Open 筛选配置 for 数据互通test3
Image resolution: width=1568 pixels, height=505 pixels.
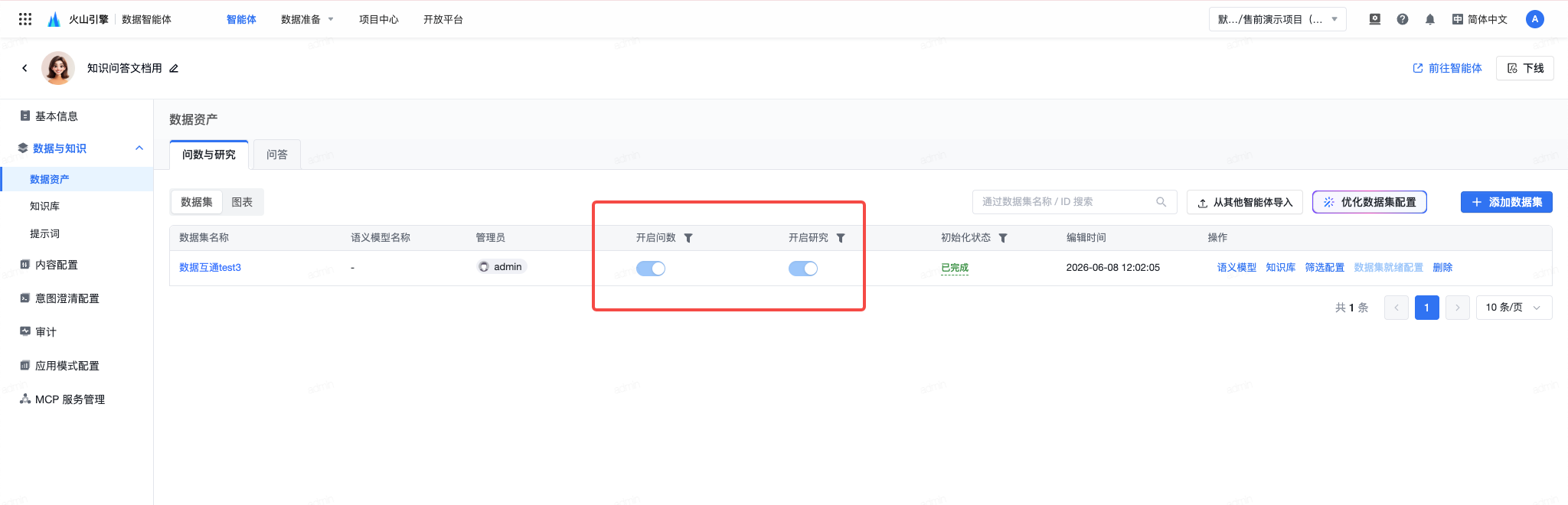[1325, 267]
